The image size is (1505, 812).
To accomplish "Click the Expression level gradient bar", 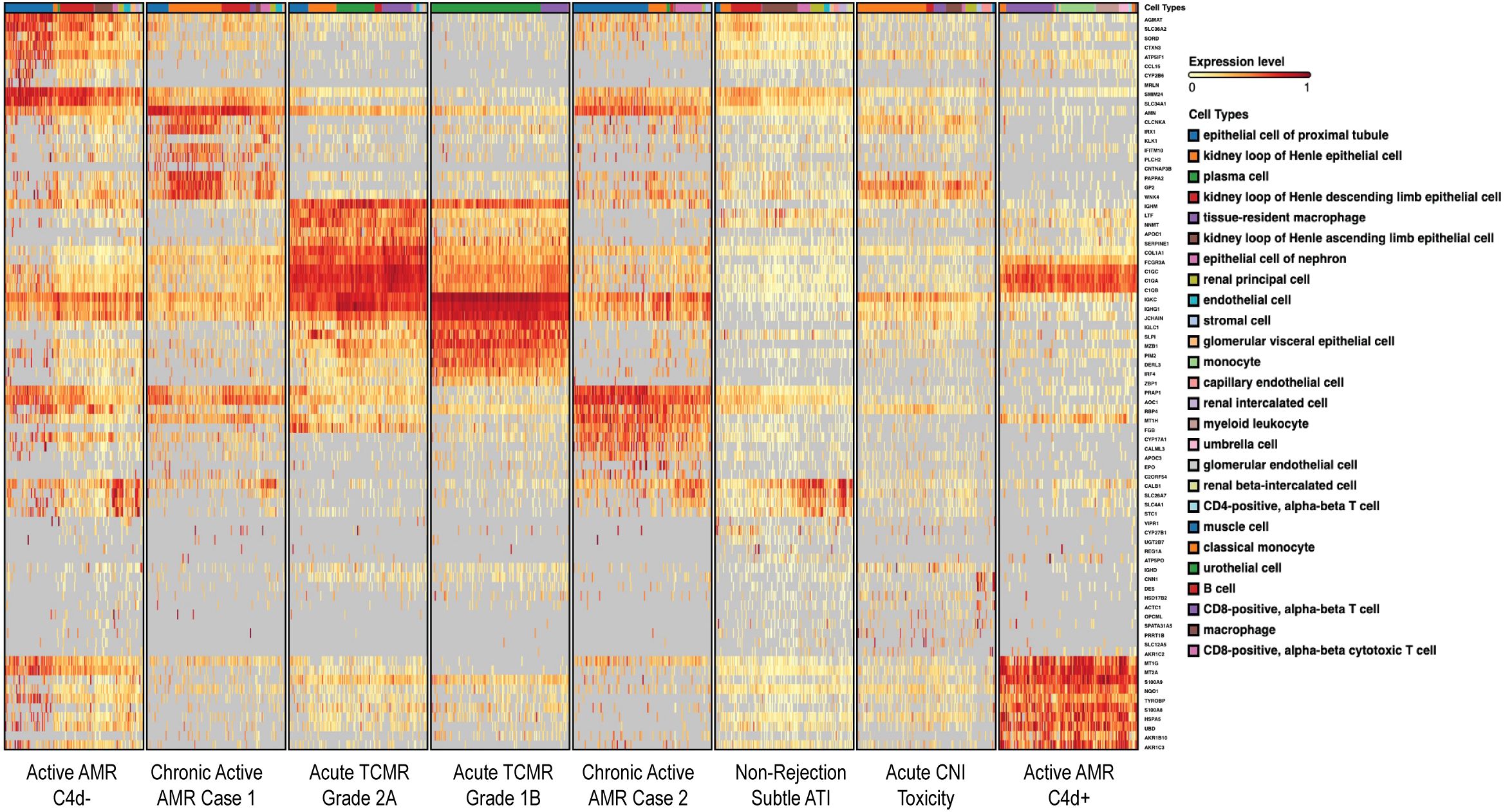I will tap(1249, 75).
